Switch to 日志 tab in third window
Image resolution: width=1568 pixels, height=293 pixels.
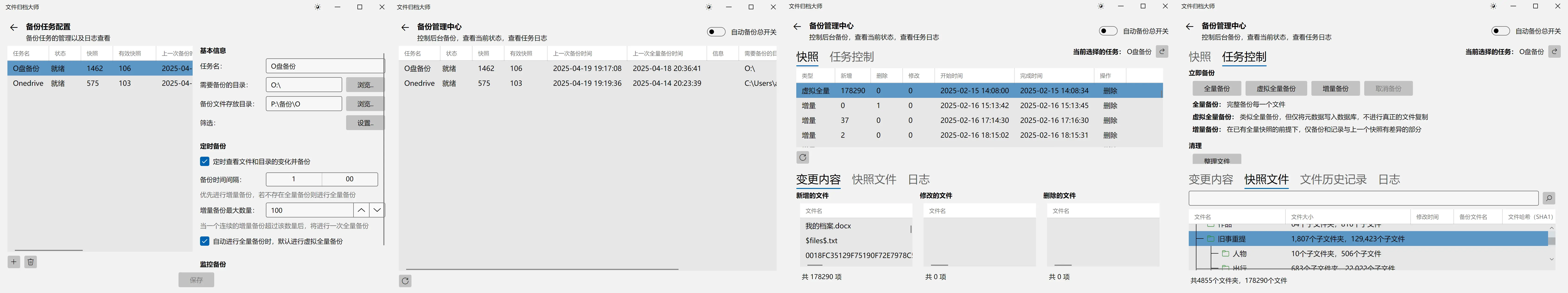pos(918,179)
